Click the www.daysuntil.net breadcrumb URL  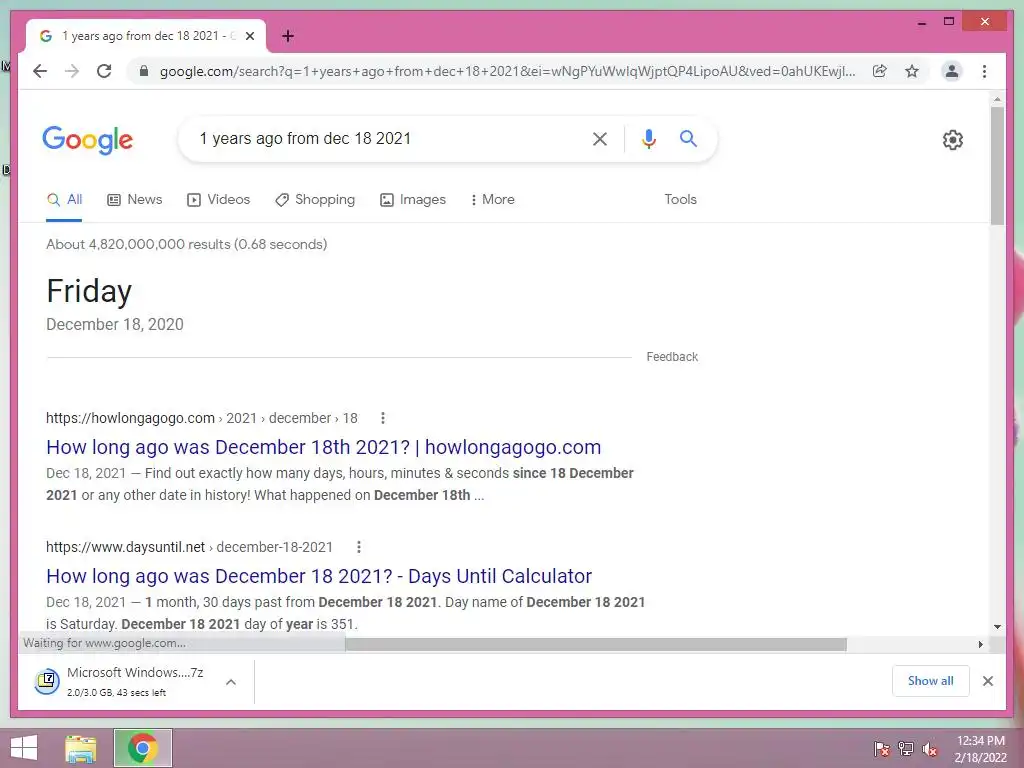(189, 547)
